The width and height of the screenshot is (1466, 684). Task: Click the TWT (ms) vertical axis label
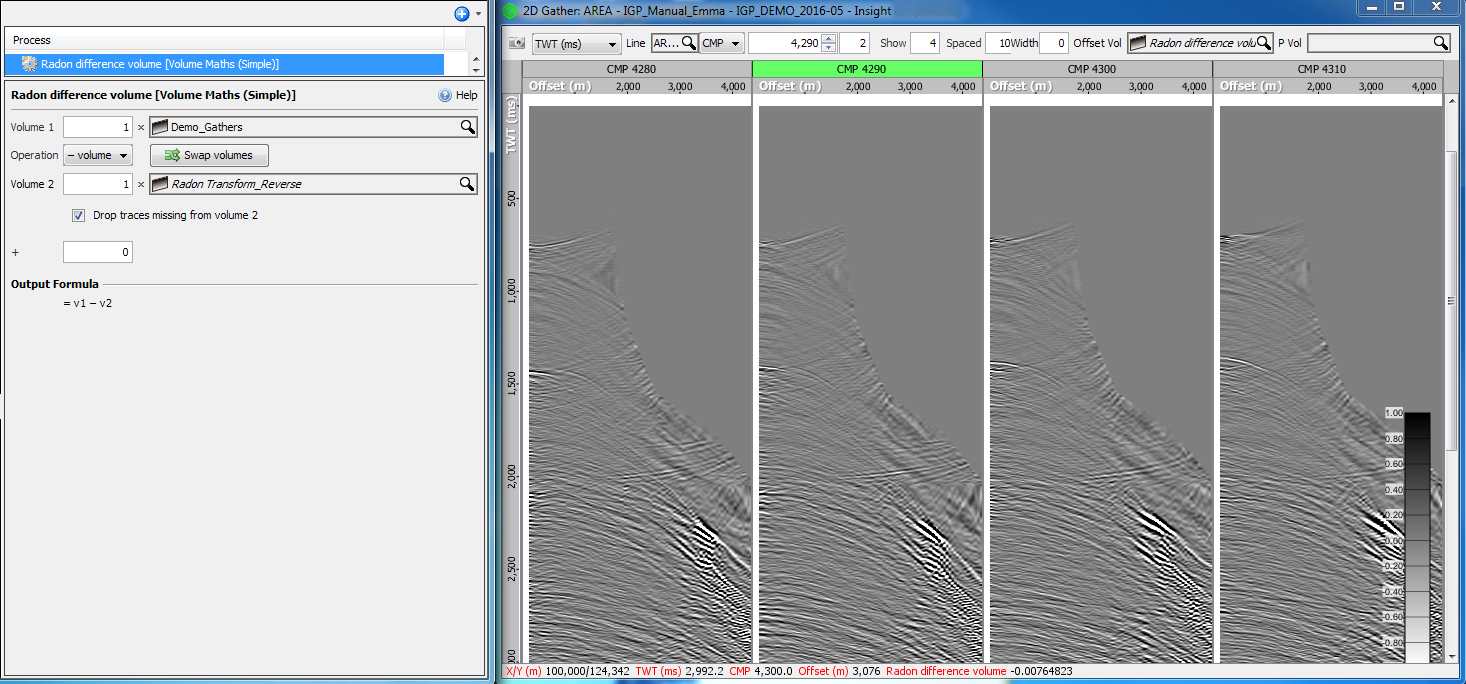pyautogui.click(x=512, y=124)
